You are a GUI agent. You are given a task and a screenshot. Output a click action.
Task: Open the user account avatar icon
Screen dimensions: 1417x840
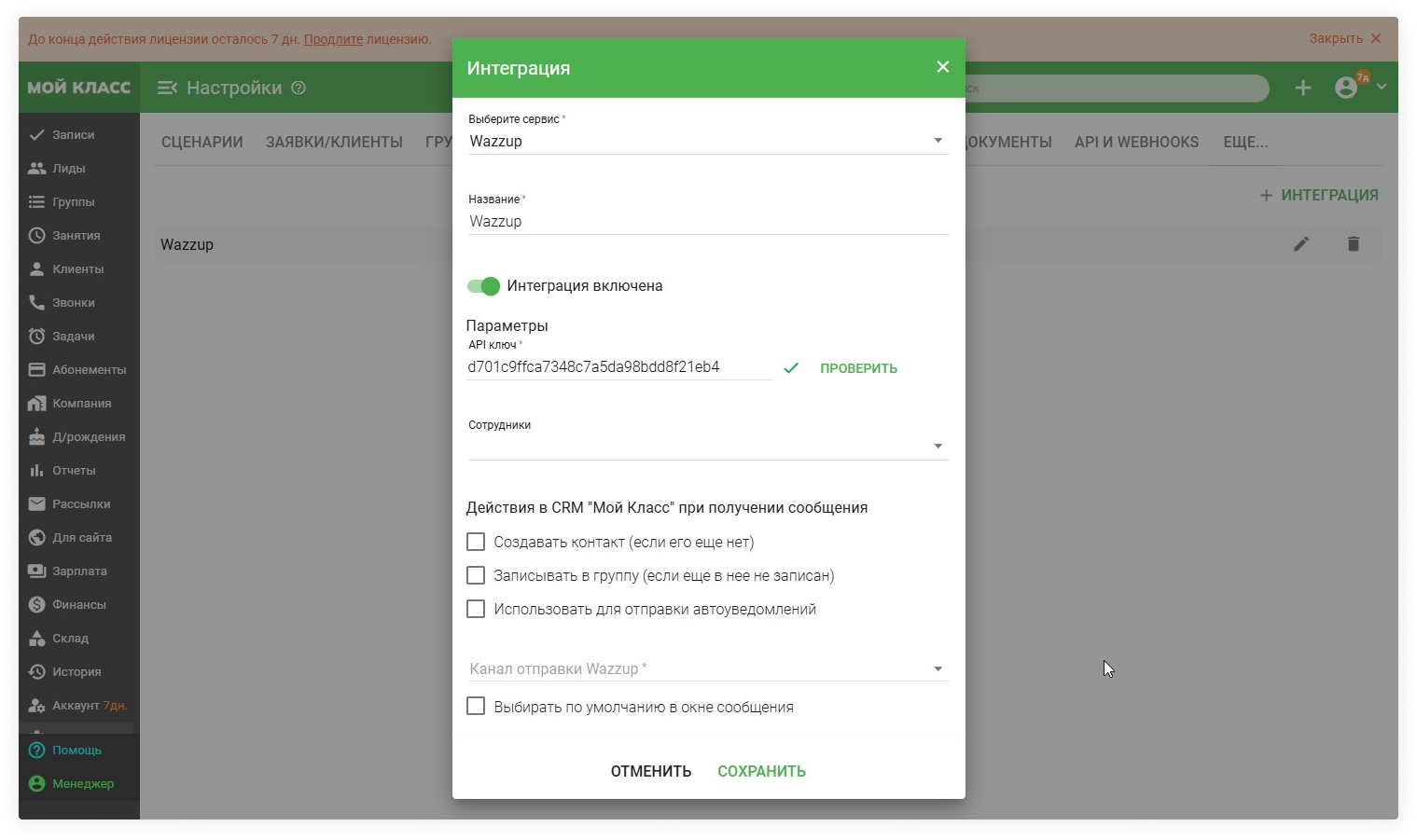pos(1345,88)
